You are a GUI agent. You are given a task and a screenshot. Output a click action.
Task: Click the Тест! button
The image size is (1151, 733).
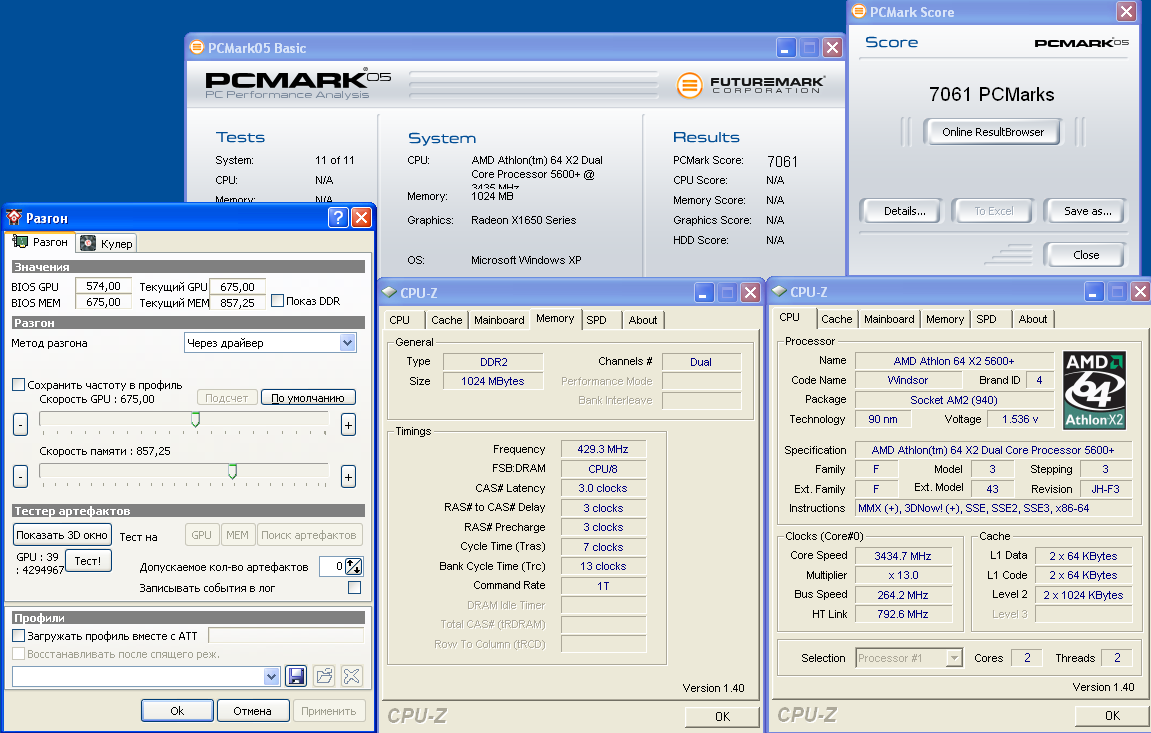click(x=88, y=561)
